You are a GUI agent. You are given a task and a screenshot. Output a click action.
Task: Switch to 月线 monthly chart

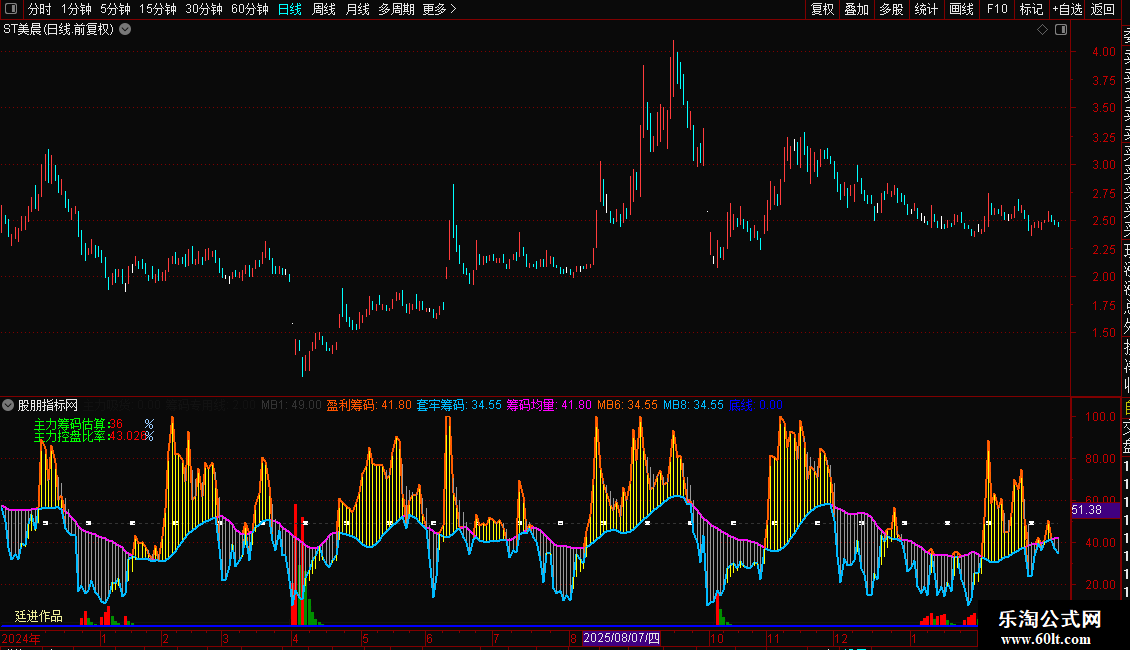(x=357, y=9)
